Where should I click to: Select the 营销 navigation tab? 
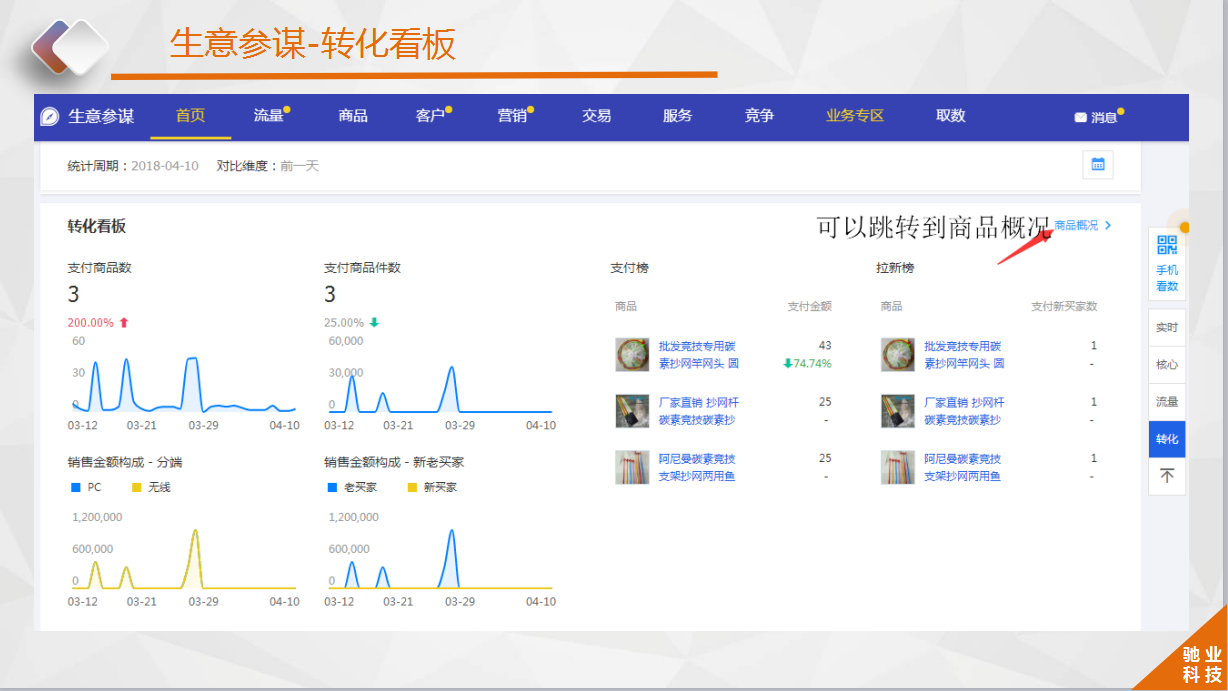pyautogui.click(x=512, y=116)
